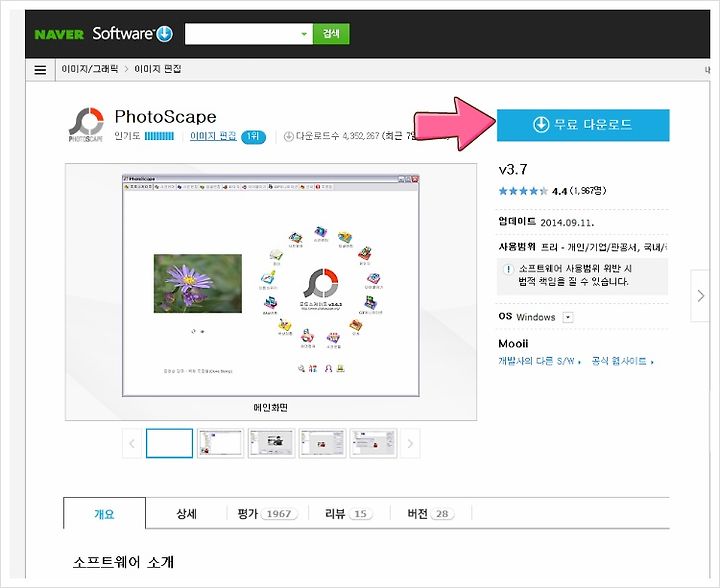Click the NAVER logo

click(59, 34)
